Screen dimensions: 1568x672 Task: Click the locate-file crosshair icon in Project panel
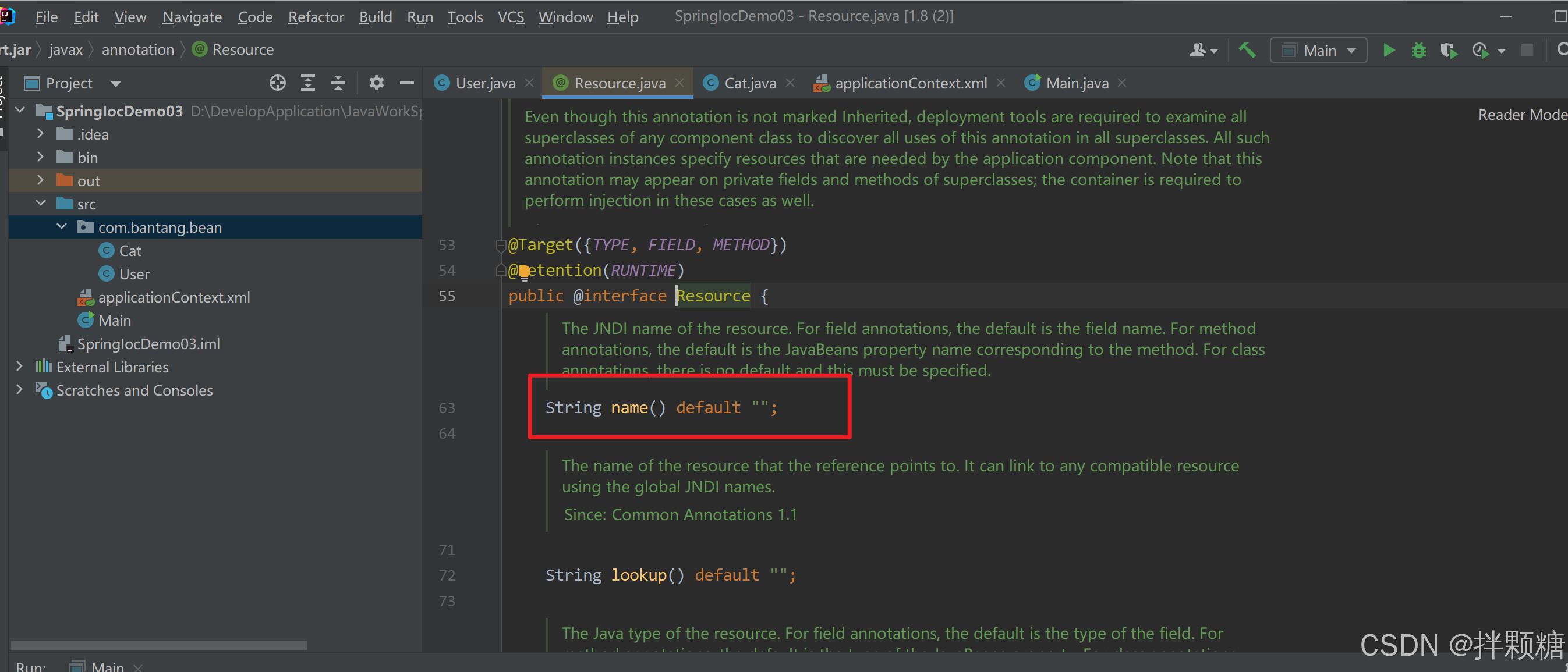click(x=278, y=83)
